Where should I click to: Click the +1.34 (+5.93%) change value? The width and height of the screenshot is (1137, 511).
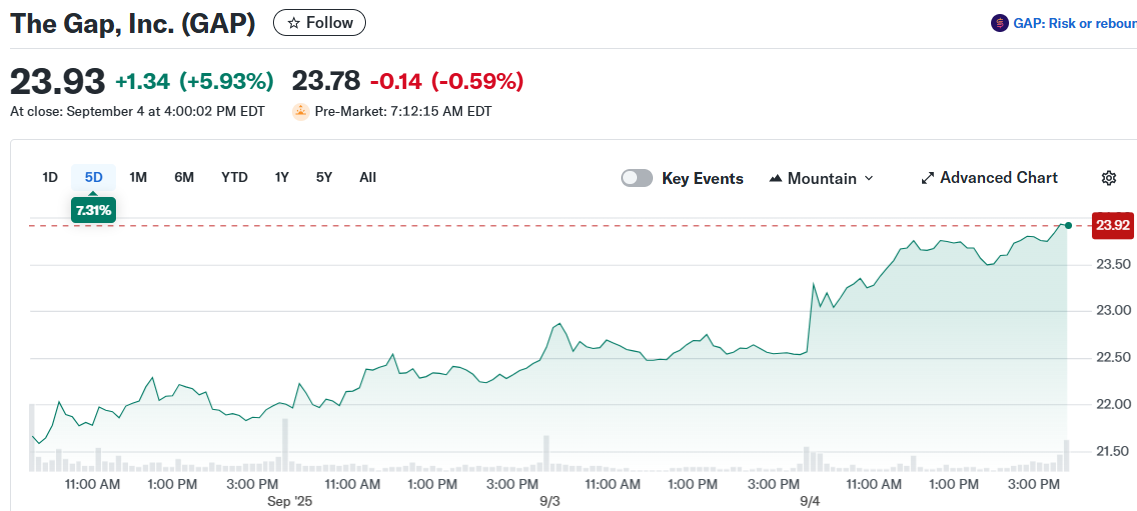pyautogui.click(x=194, y=82)
